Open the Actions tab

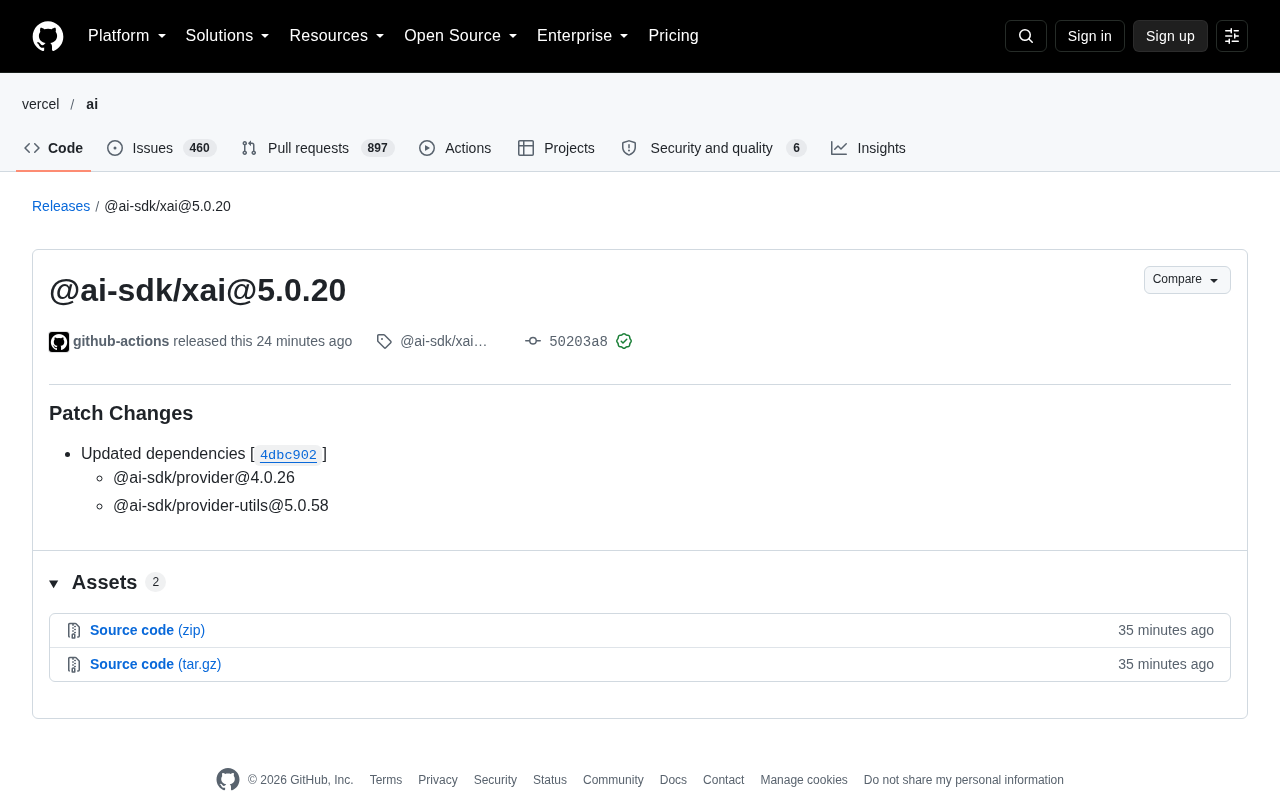click(x=455, y=148)
